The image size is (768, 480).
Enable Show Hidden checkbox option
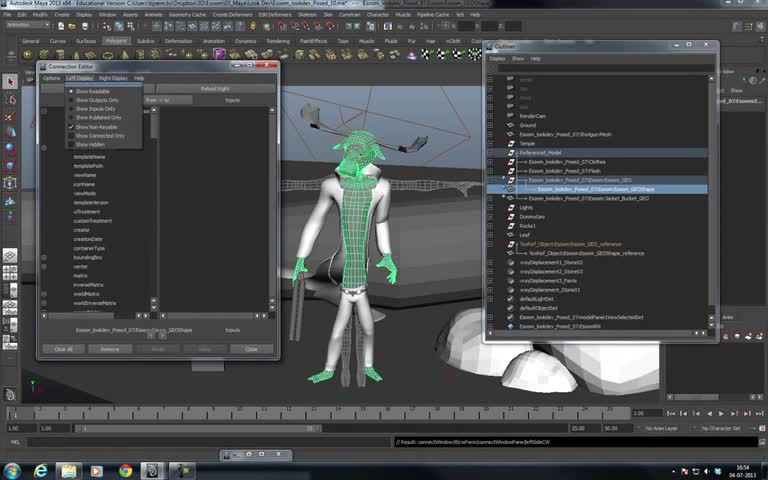90,144
